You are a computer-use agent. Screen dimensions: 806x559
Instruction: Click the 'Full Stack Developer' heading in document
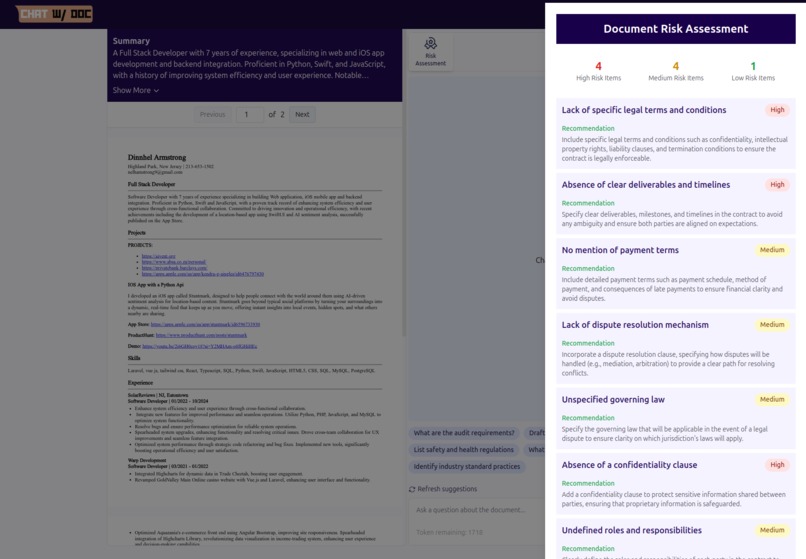(151, 184)
